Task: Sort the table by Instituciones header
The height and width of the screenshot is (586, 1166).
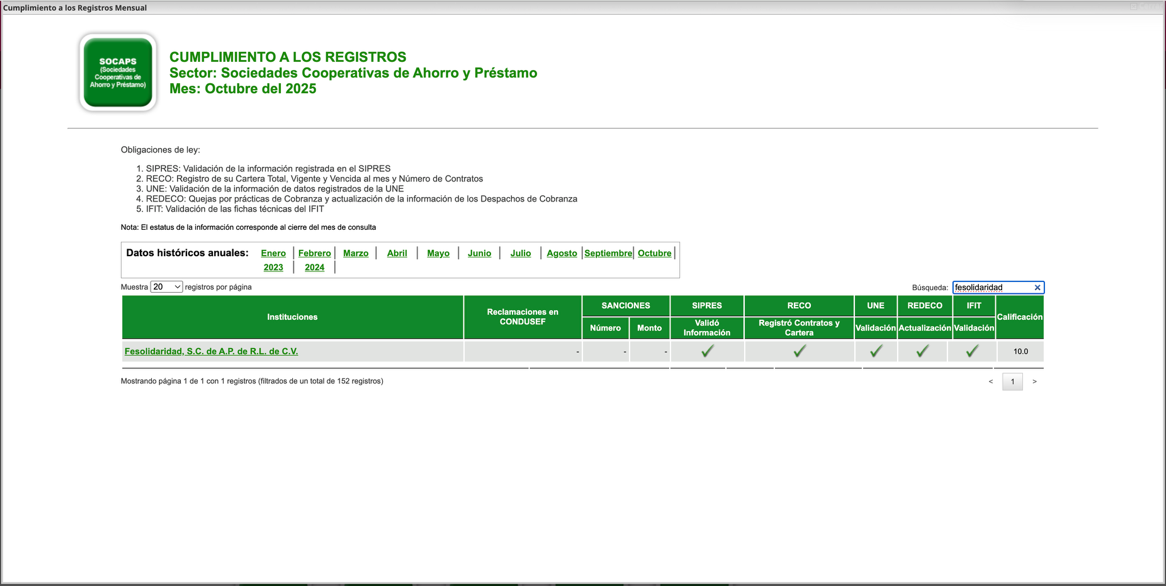Action: point(292,317)
